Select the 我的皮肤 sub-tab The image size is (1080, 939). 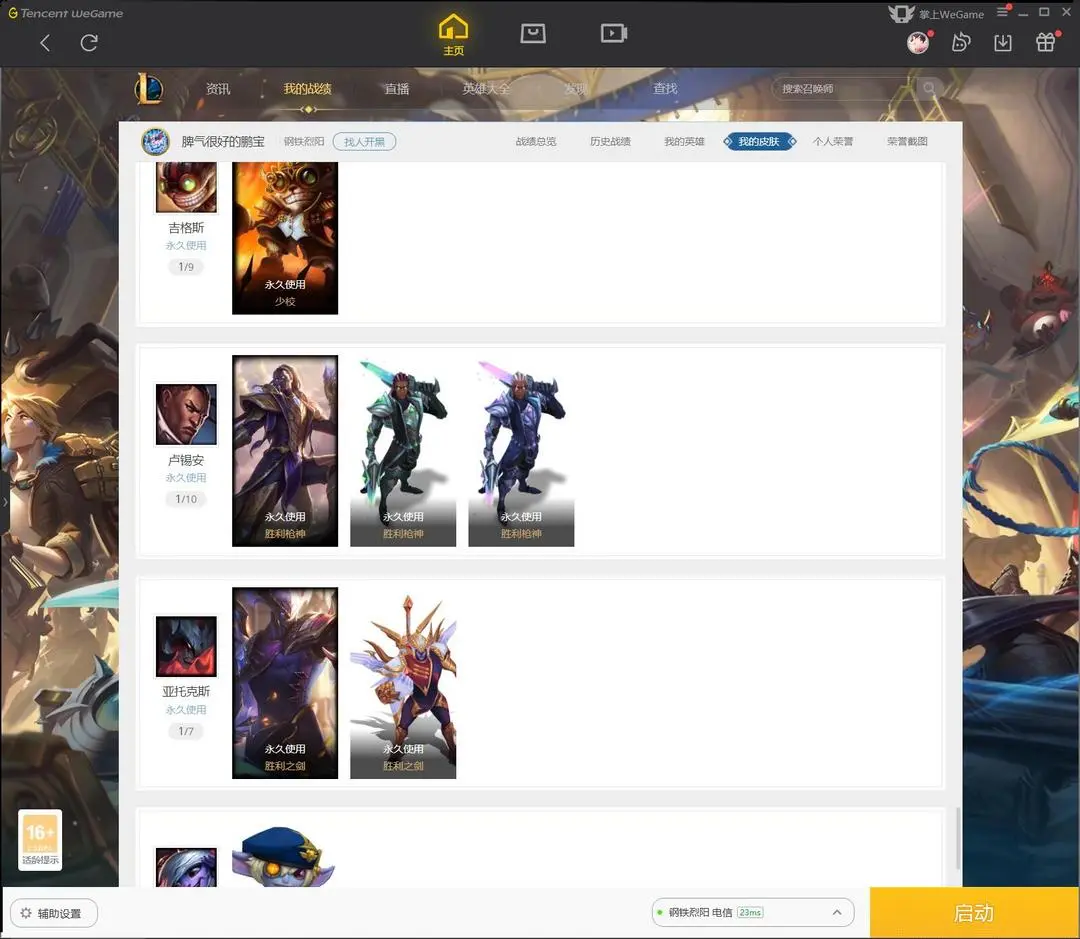759,142
